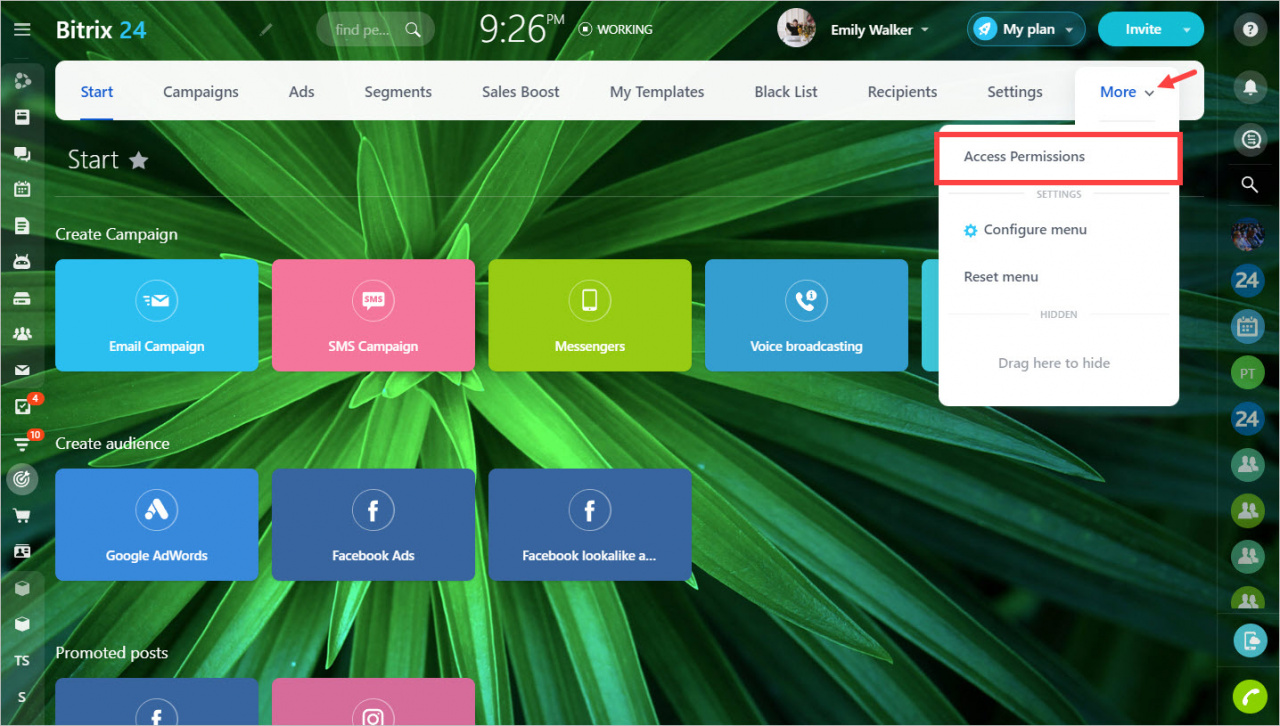The image size is (1280, 726).
Task: Open the Invite button dropdown arrow
Action: click(1187, 29)
